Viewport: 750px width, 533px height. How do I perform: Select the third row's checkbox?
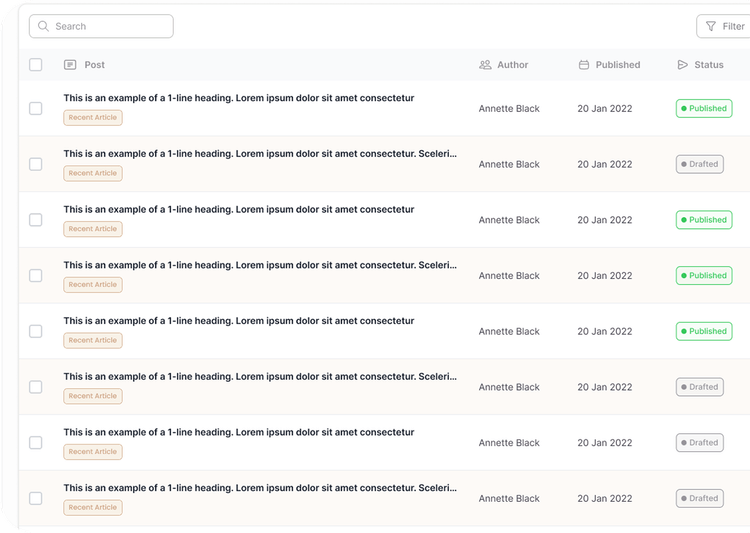(x=36, y=220)
